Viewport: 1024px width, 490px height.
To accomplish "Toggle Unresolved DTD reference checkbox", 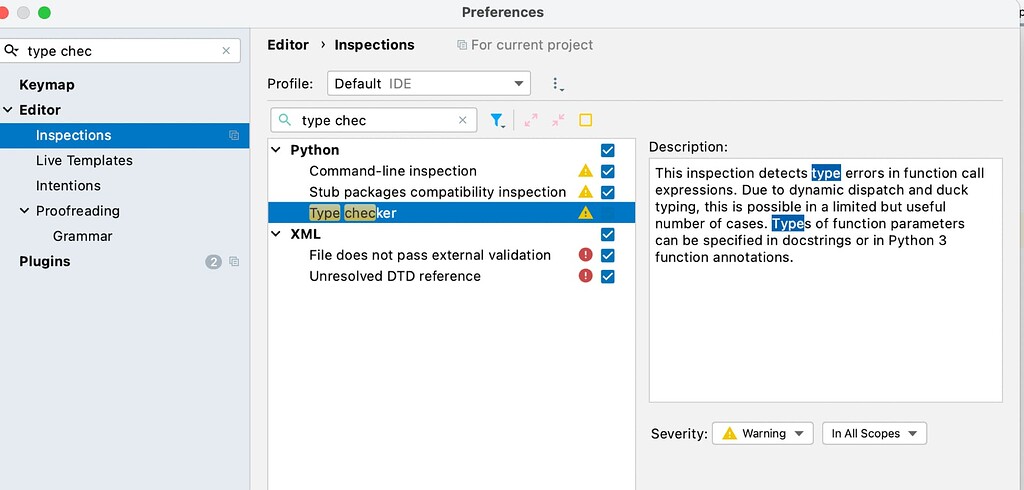I will 607,276.
